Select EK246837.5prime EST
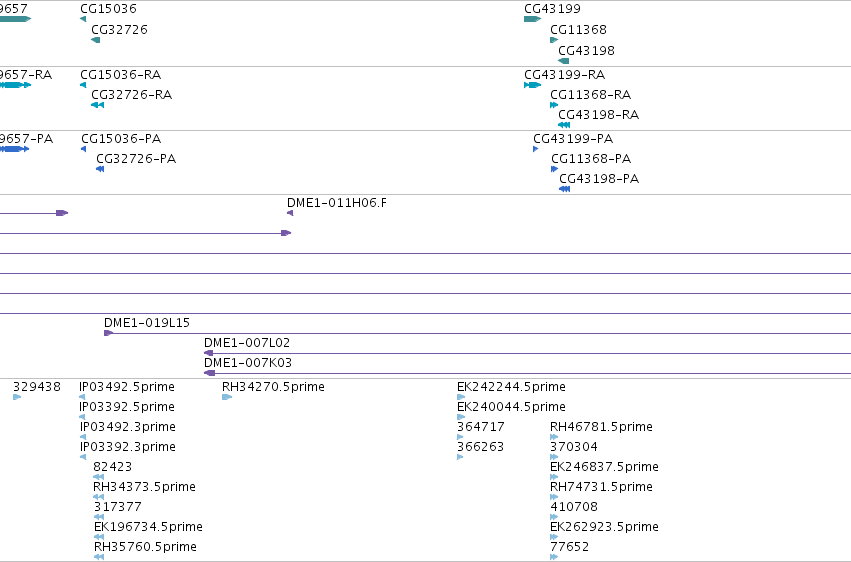The image size is (851, 562). [605, 467]
